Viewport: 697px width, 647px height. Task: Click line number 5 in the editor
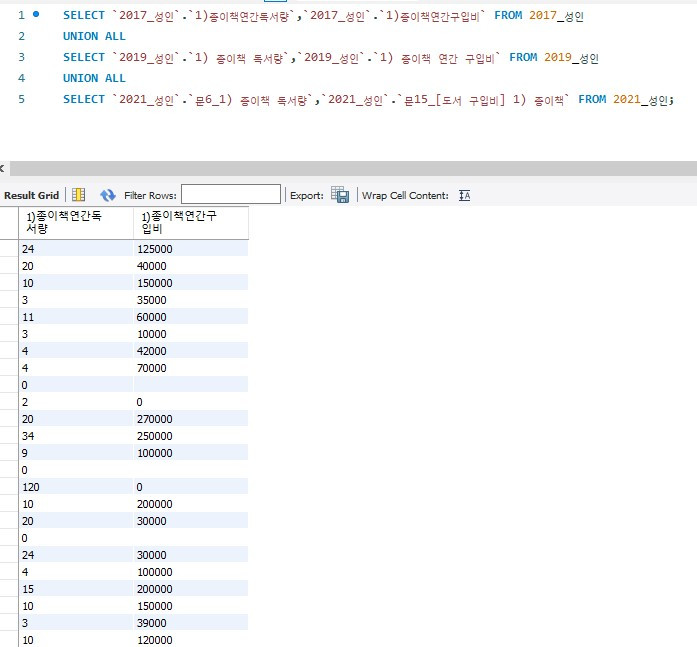click(x=21, y=99)
